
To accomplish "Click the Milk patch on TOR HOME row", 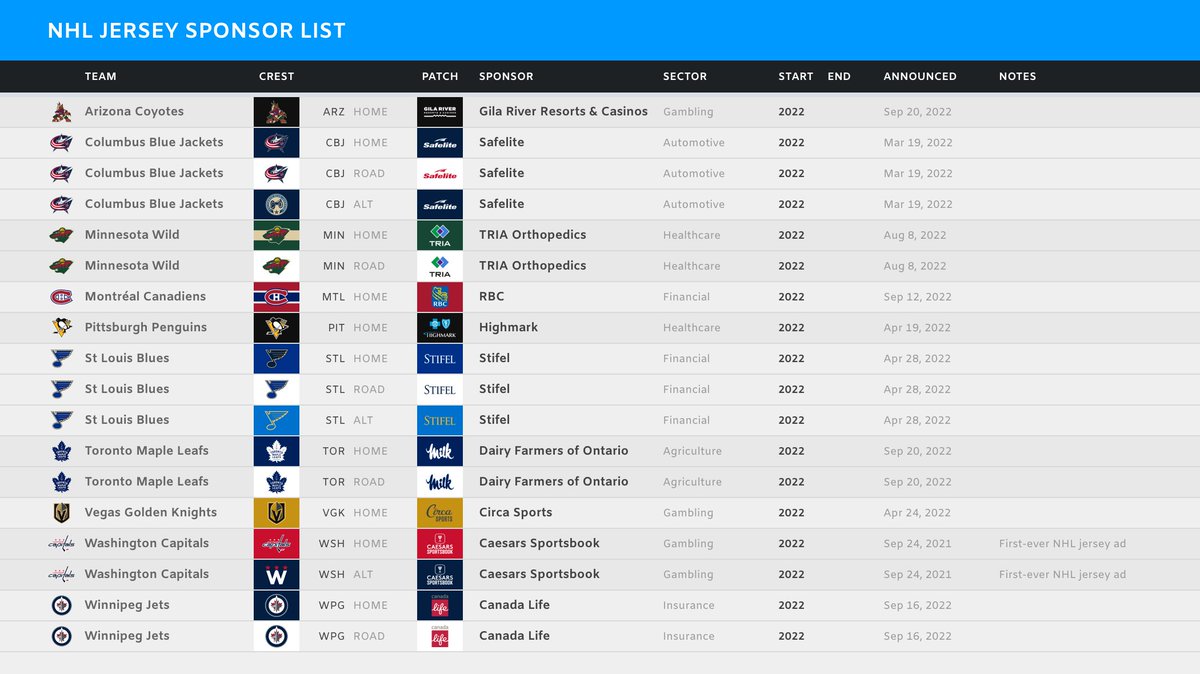I will pyautogui.click(x=440, y=451).
